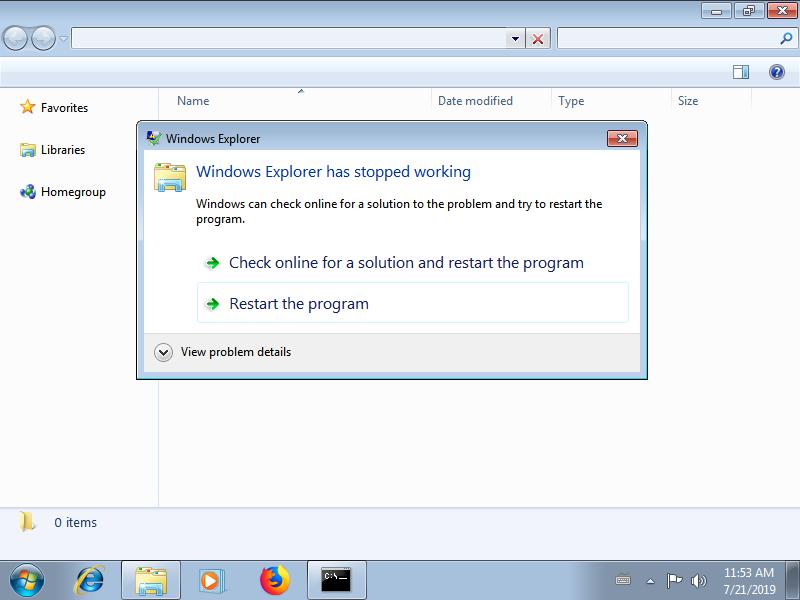Choose Restart the program

(x=413, y=303)
